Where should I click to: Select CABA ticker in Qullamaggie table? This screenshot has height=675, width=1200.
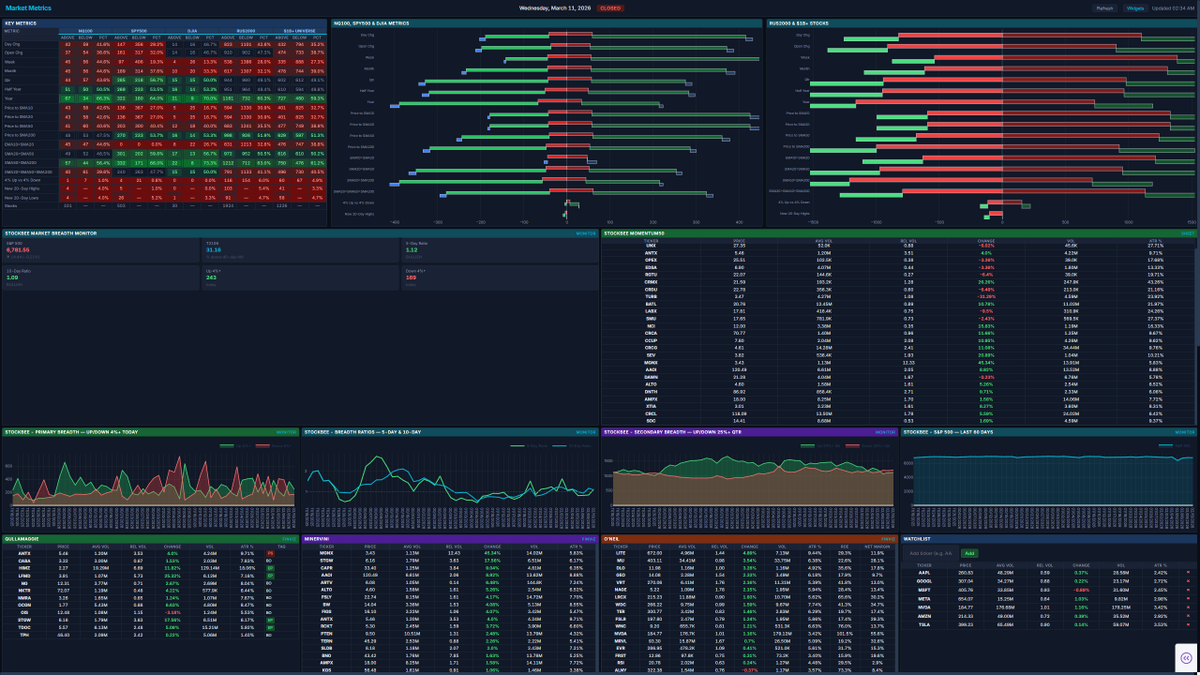coord(24,561)
